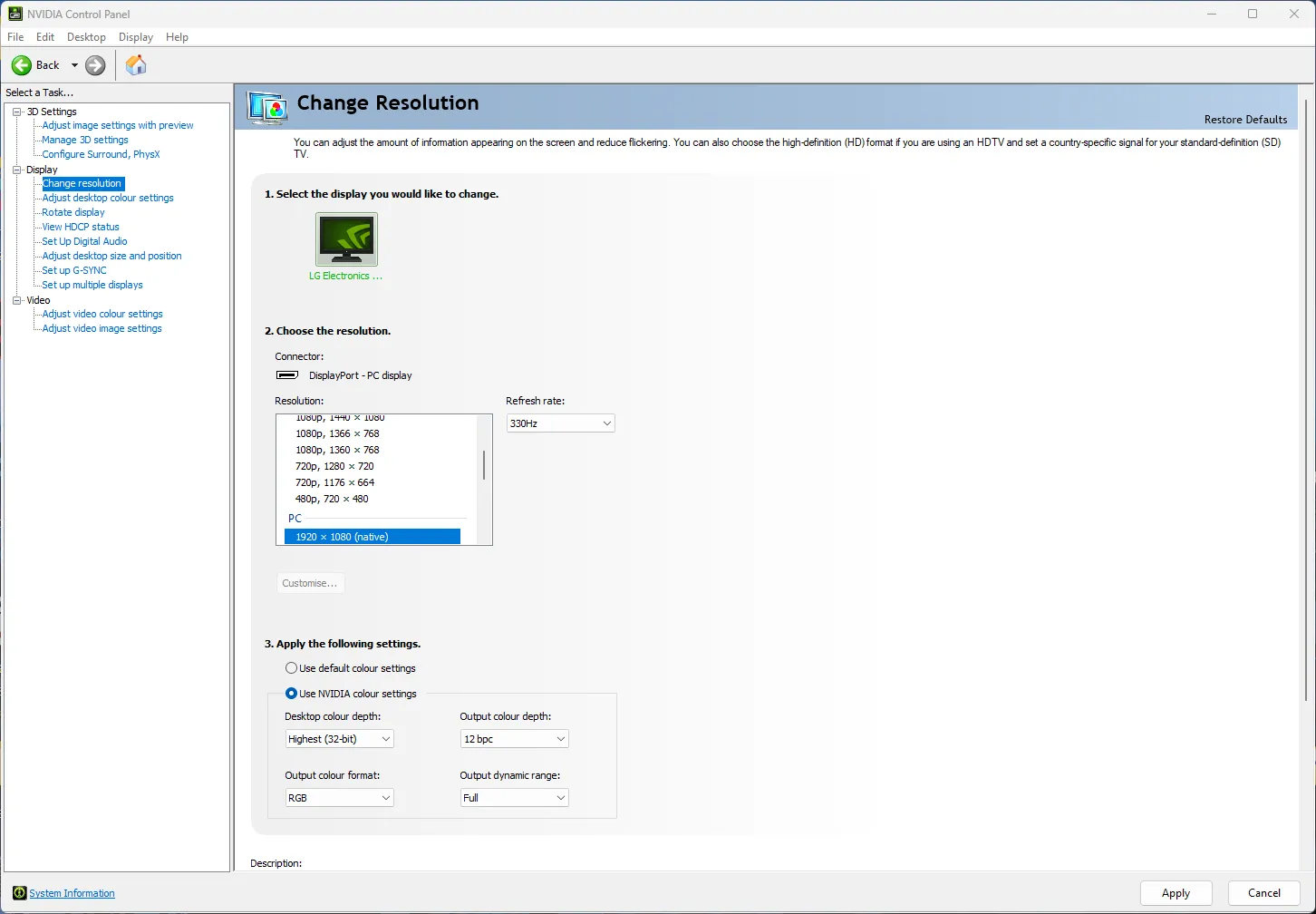
Task: Collapse the Video tree node
Action: click(16, 300)
